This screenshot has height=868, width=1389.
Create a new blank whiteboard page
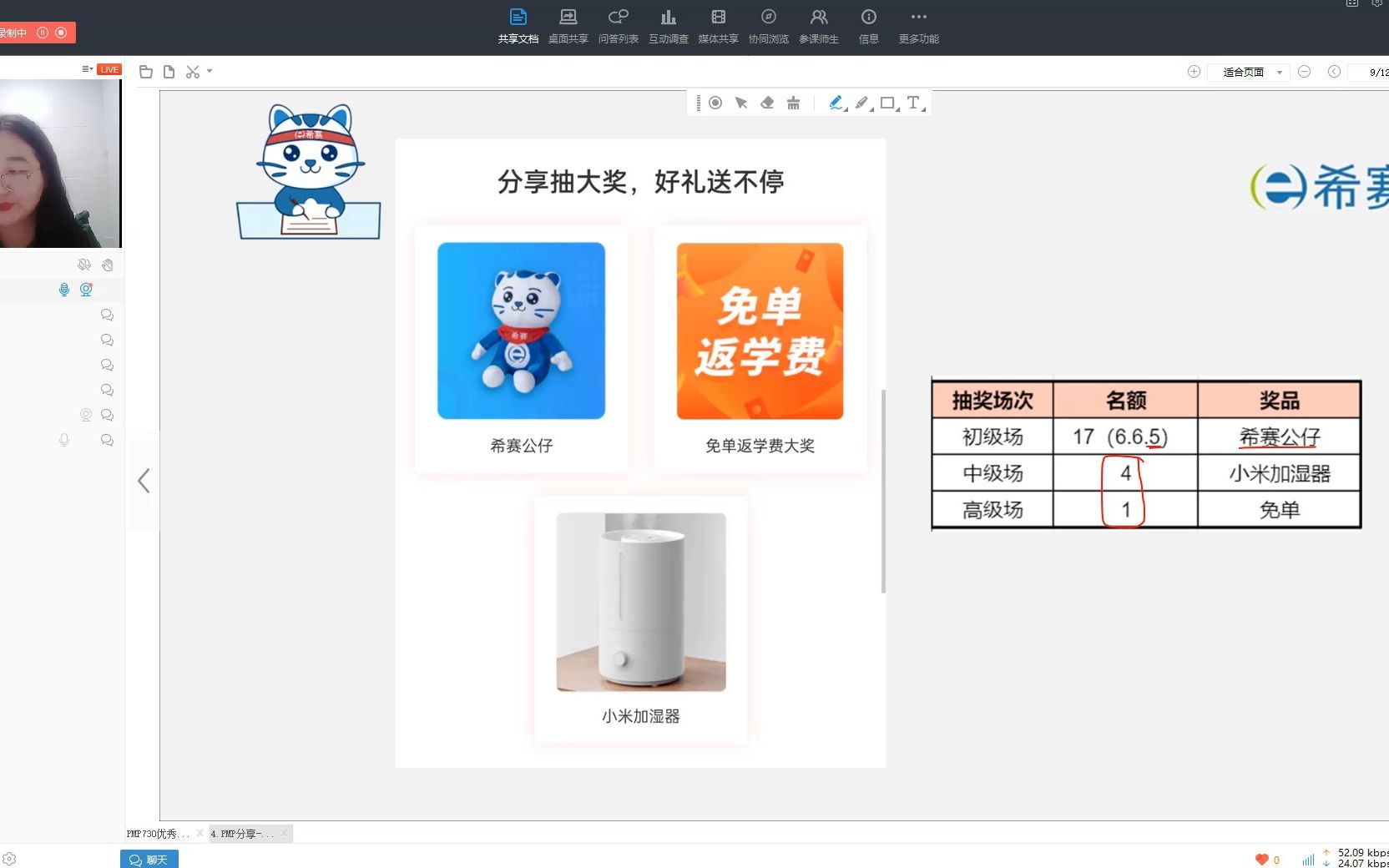click(x=169, y=72)
